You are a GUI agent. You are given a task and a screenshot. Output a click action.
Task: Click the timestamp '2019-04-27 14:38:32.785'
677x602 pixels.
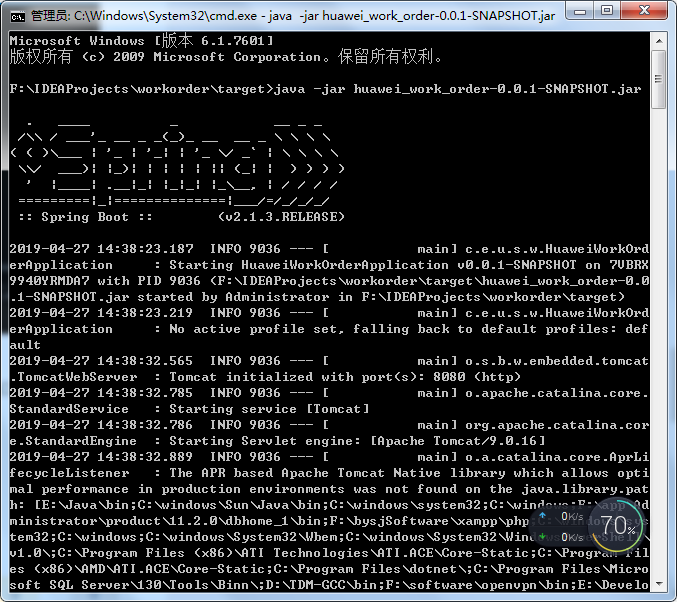click(101, 393)
